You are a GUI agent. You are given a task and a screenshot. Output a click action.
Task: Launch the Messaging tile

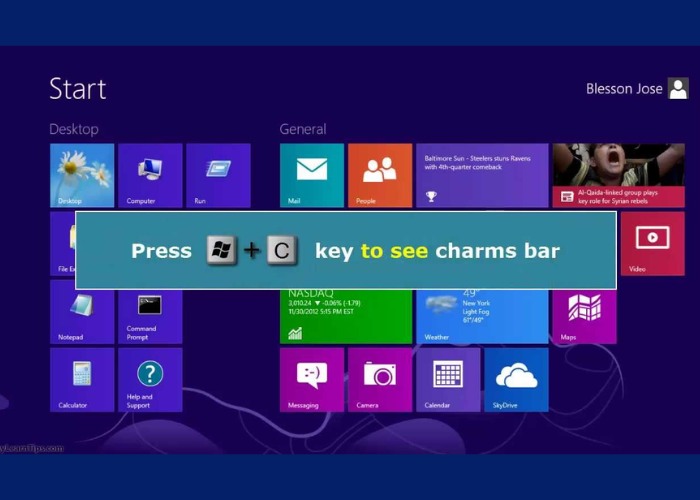pos(312,379)
